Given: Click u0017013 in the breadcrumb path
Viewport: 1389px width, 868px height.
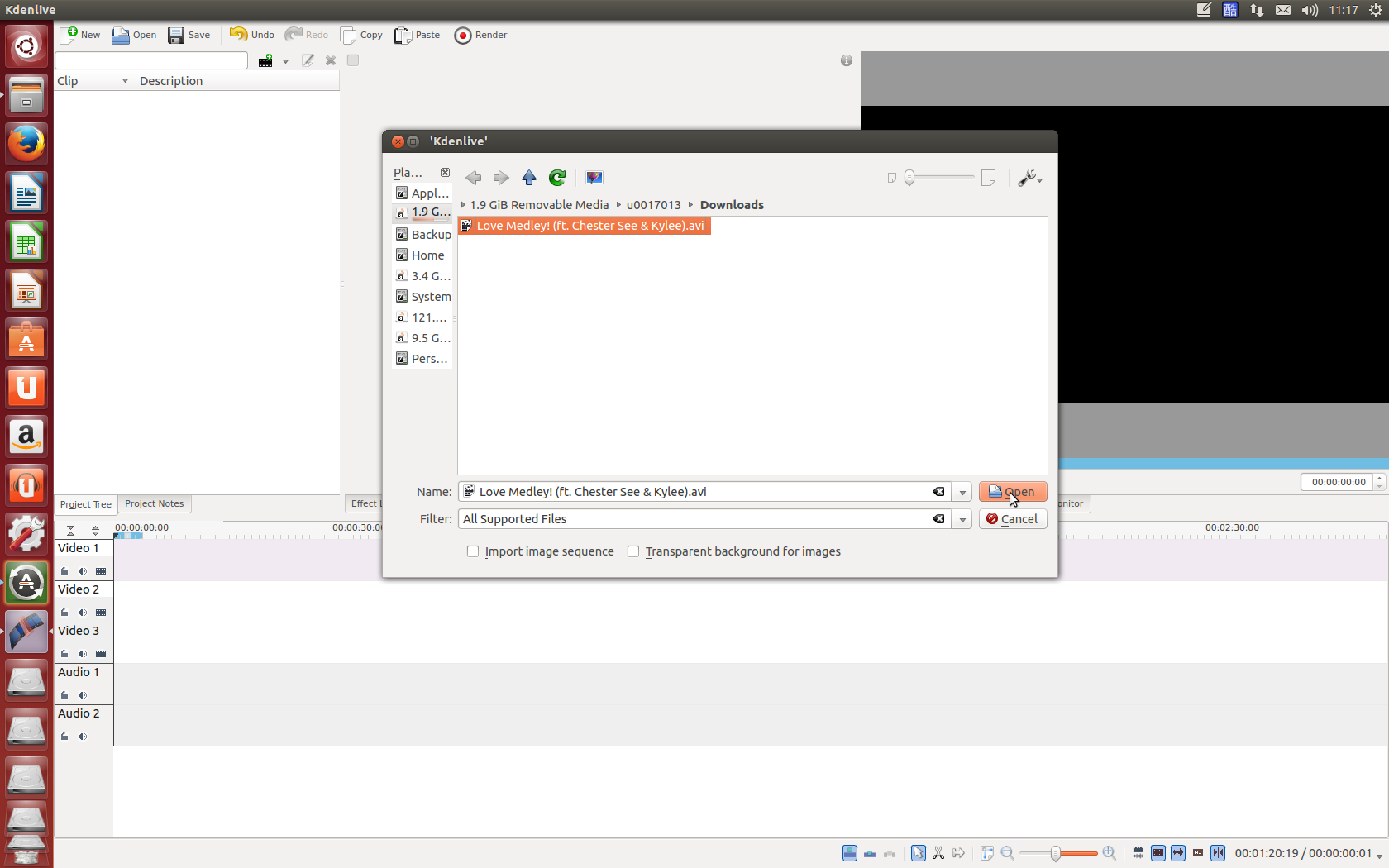Looking at the screenshot, I should point(653,205).
